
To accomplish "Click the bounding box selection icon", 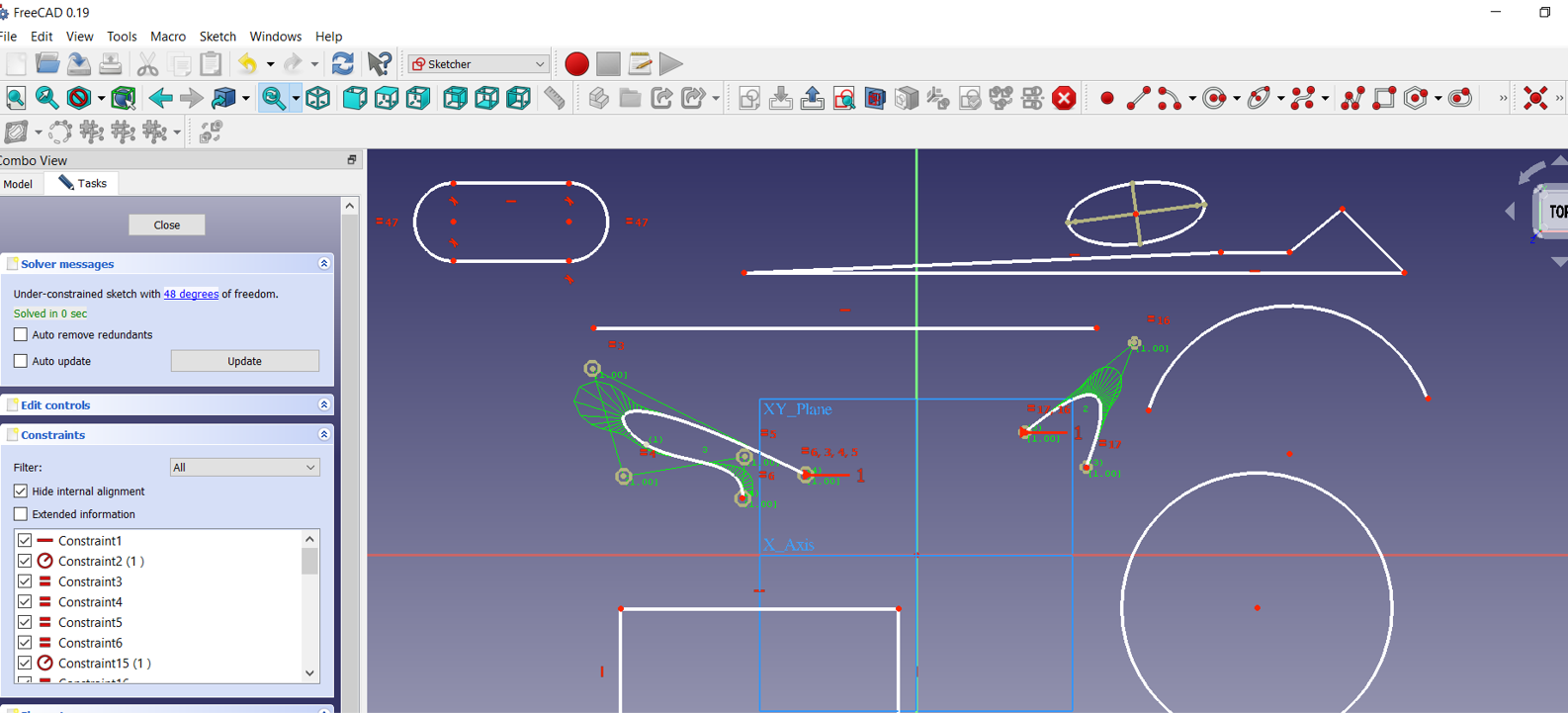I will [123, 98].
